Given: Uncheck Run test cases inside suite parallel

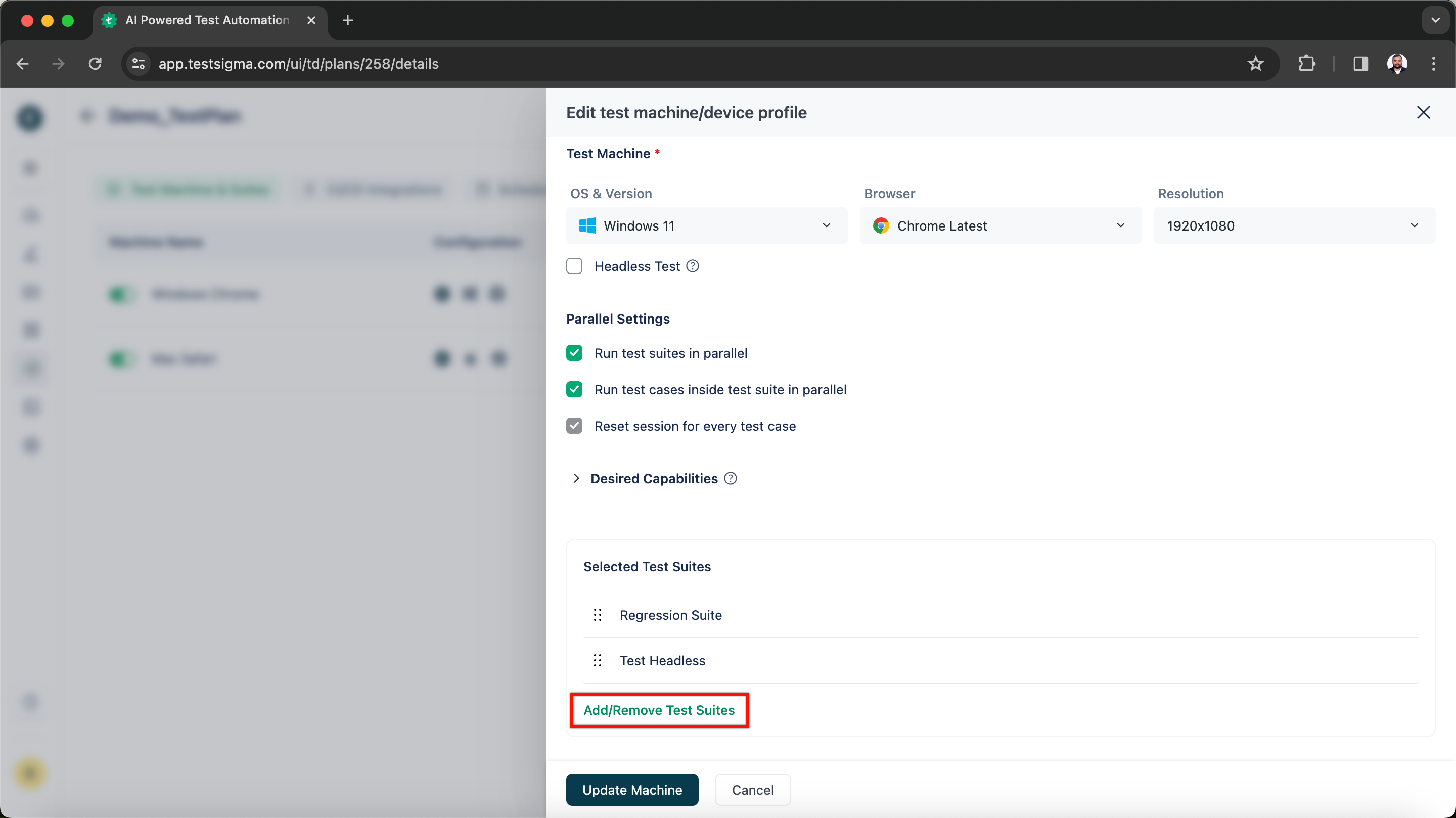Looking at the screenshot, I should 574,389.
